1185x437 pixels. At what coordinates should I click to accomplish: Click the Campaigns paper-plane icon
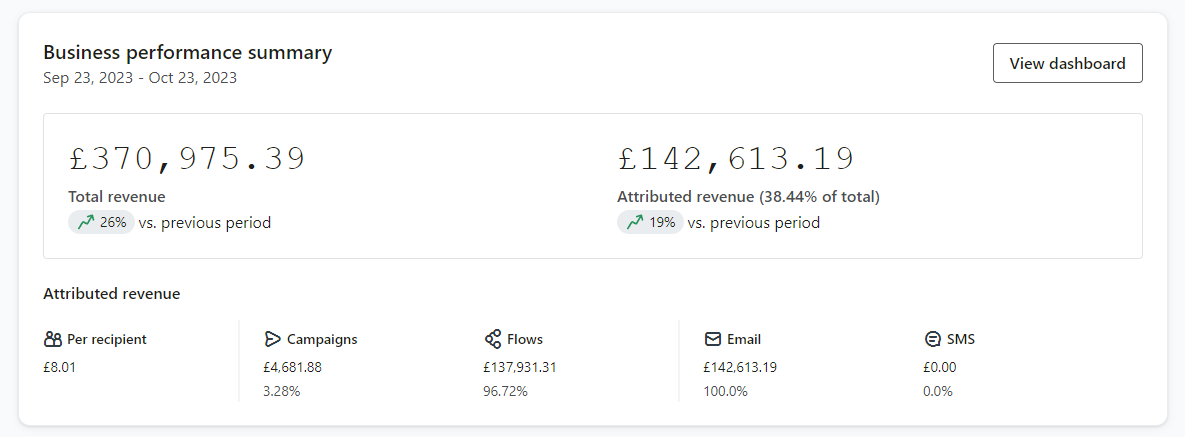click(272, 339)
